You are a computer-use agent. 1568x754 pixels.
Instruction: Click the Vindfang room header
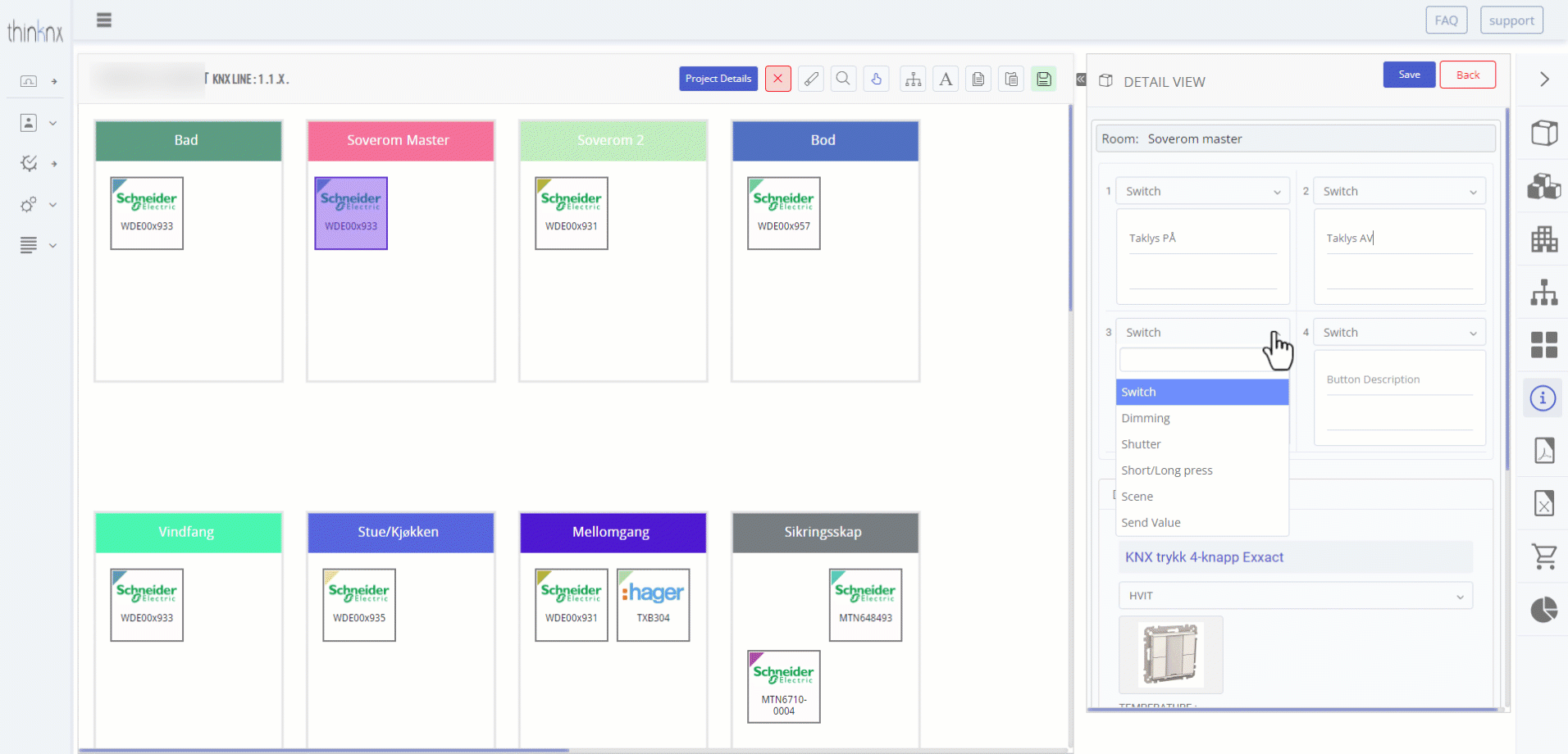click(189, 532)
